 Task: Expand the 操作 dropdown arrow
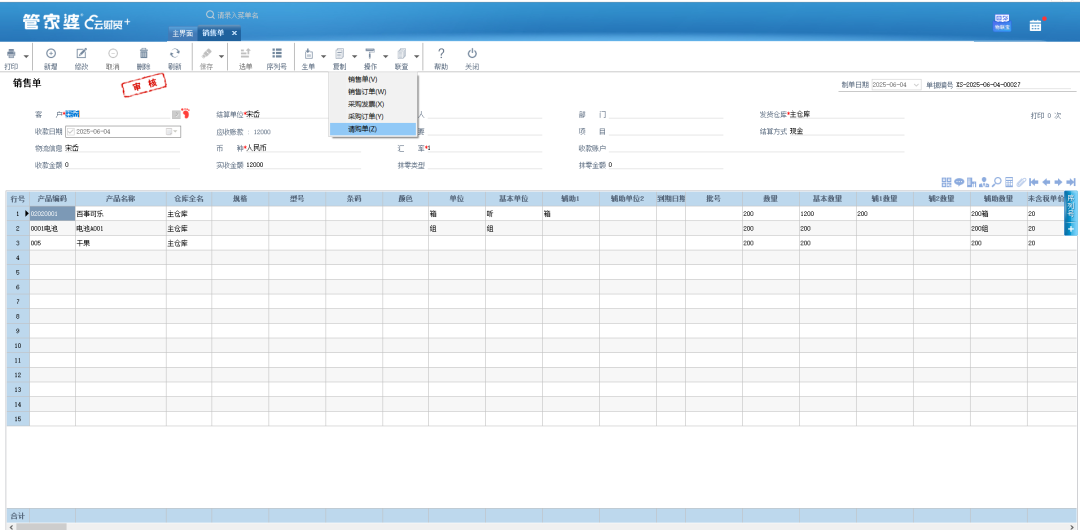[x=386, y=56]
